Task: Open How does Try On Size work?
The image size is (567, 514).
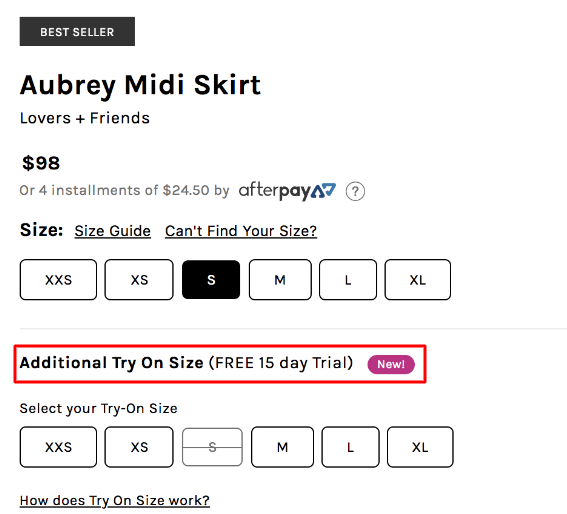Action: [115, 501]
